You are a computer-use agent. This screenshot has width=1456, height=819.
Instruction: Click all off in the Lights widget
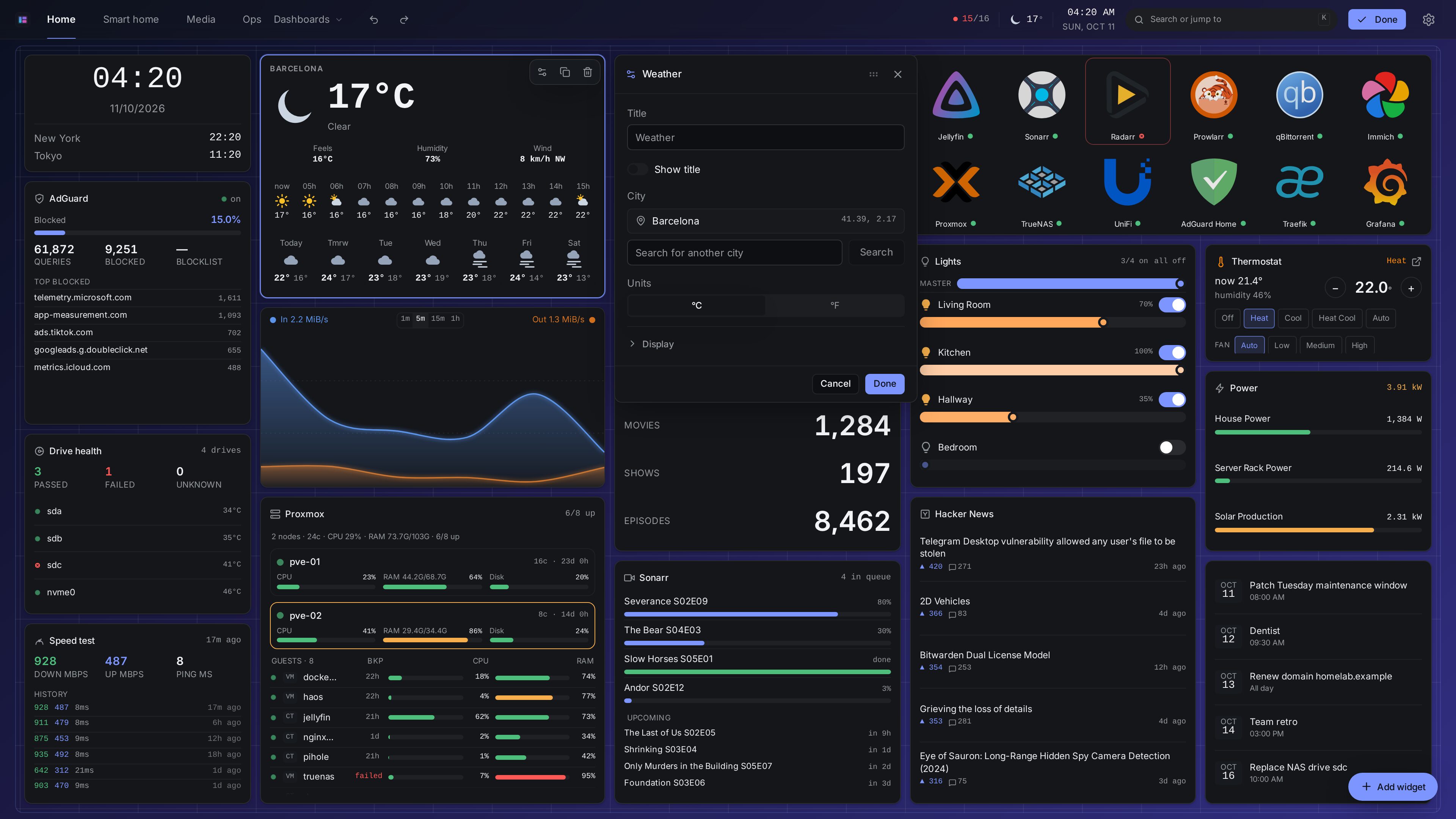click(x=1169, y=260)
